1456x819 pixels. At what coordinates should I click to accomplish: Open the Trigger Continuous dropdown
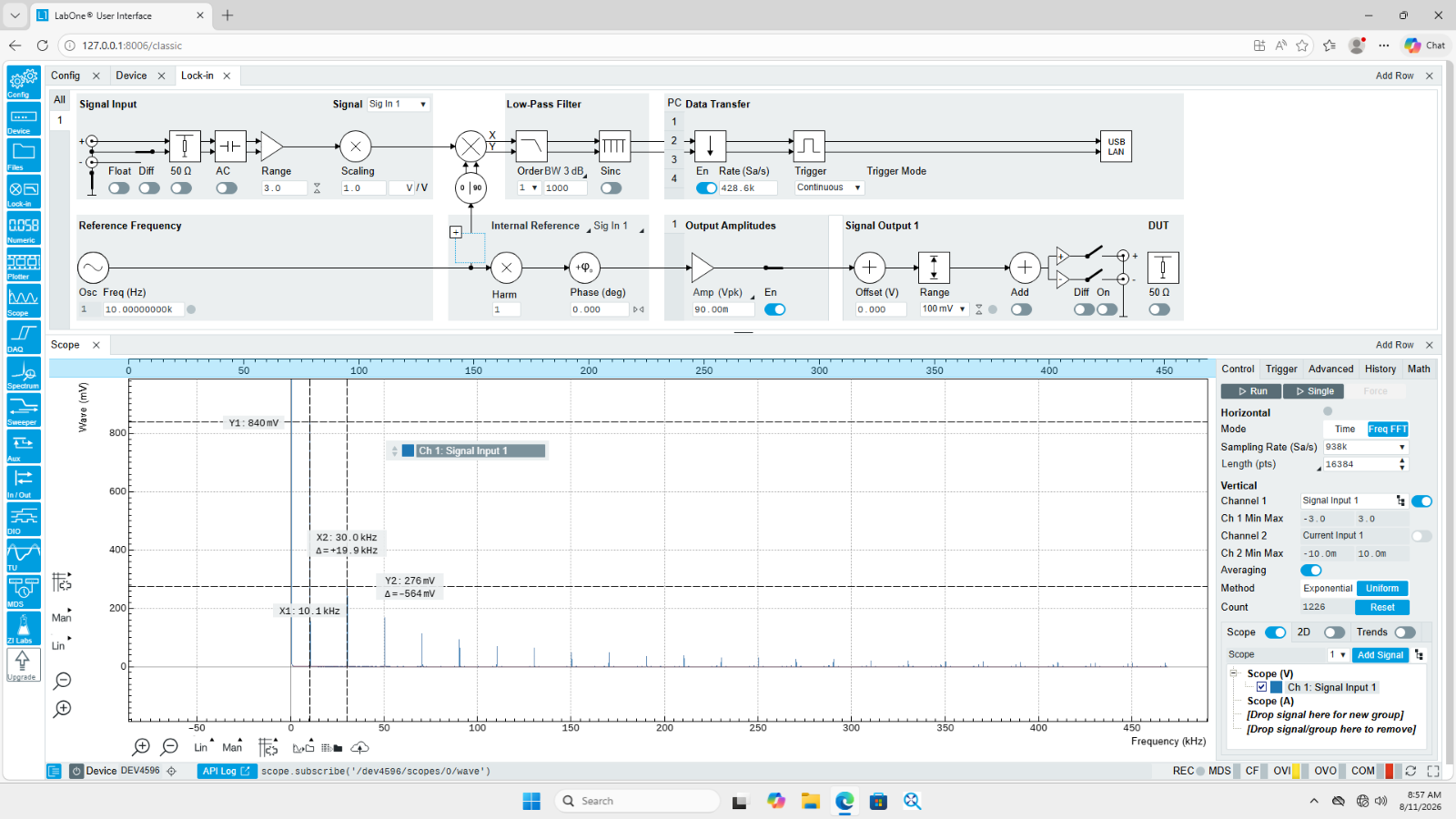[x=828, y=187]
